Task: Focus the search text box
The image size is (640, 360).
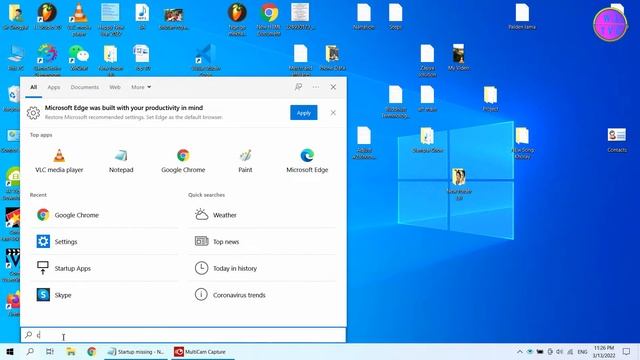Action: tap(183, 335)
